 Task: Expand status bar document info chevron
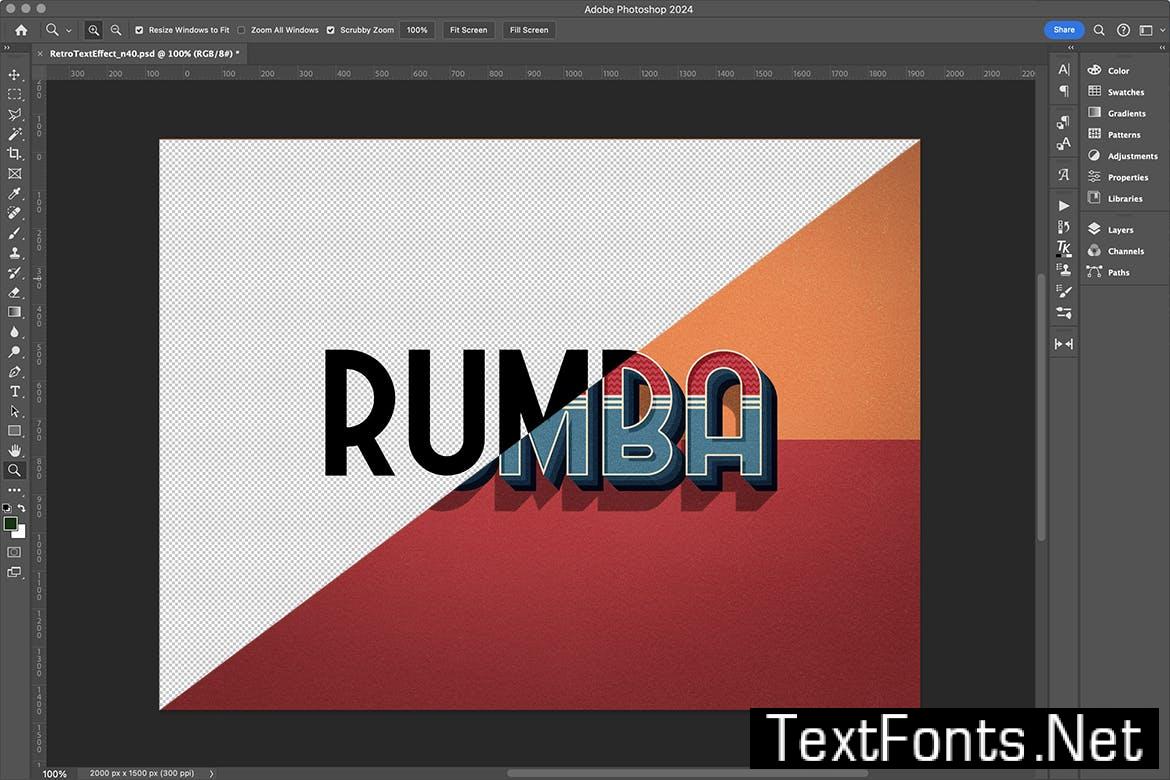[x=211, y=773]
